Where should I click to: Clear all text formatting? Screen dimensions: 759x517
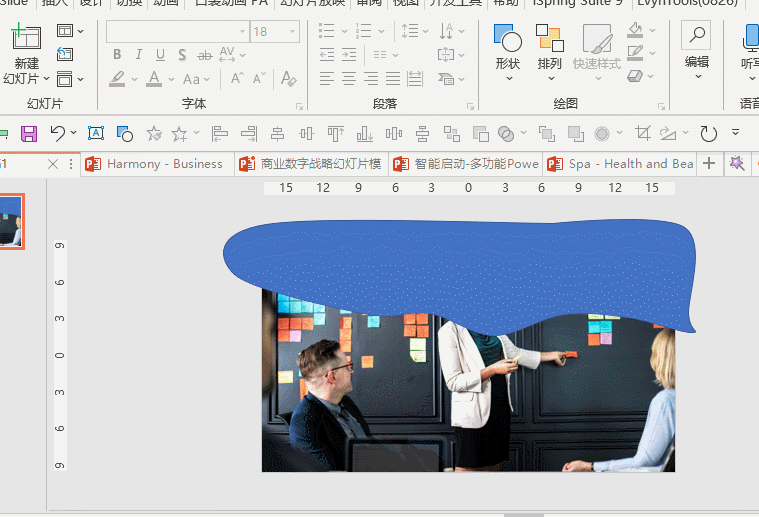click(x=288, y=78)
